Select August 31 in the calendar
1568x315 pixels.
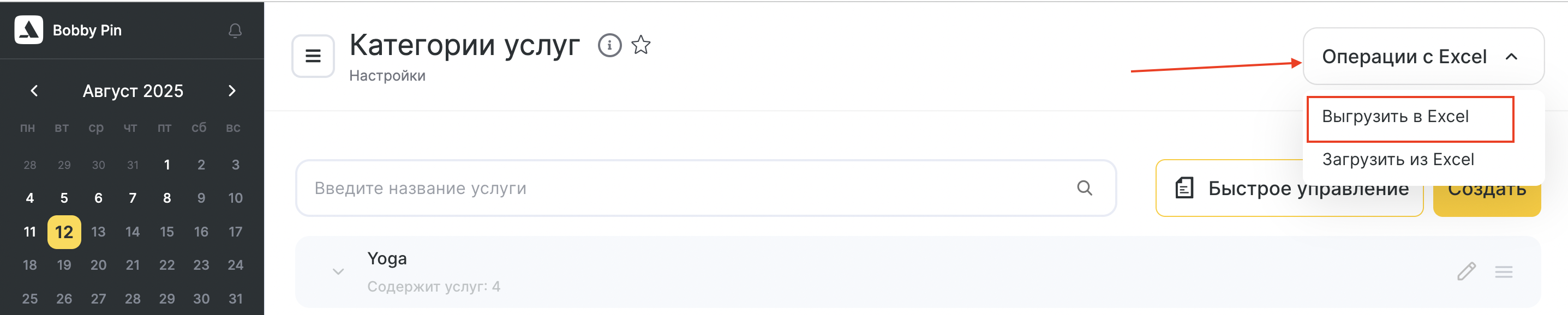(236, 299)
